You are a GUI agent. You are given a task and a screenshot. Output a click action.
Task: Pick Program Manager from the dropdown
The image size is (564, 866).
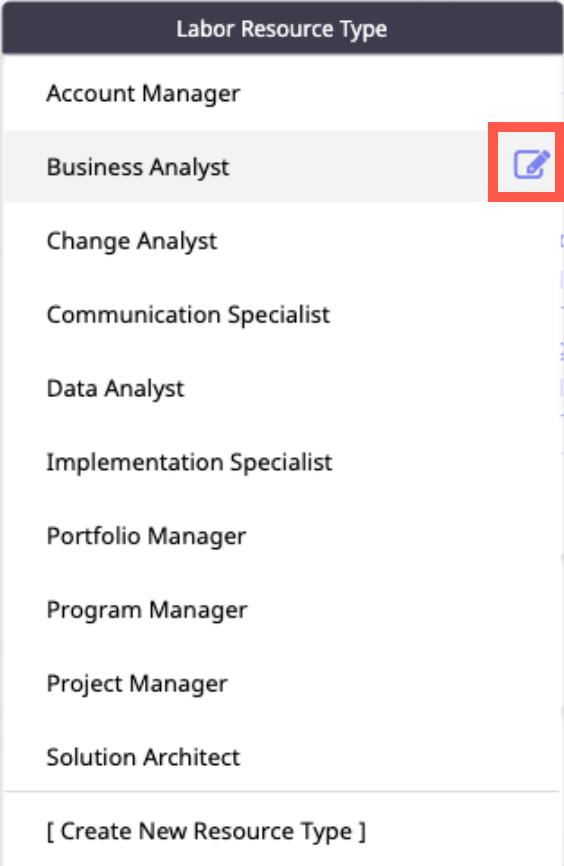pyautogui.click(x=282, y=610)
